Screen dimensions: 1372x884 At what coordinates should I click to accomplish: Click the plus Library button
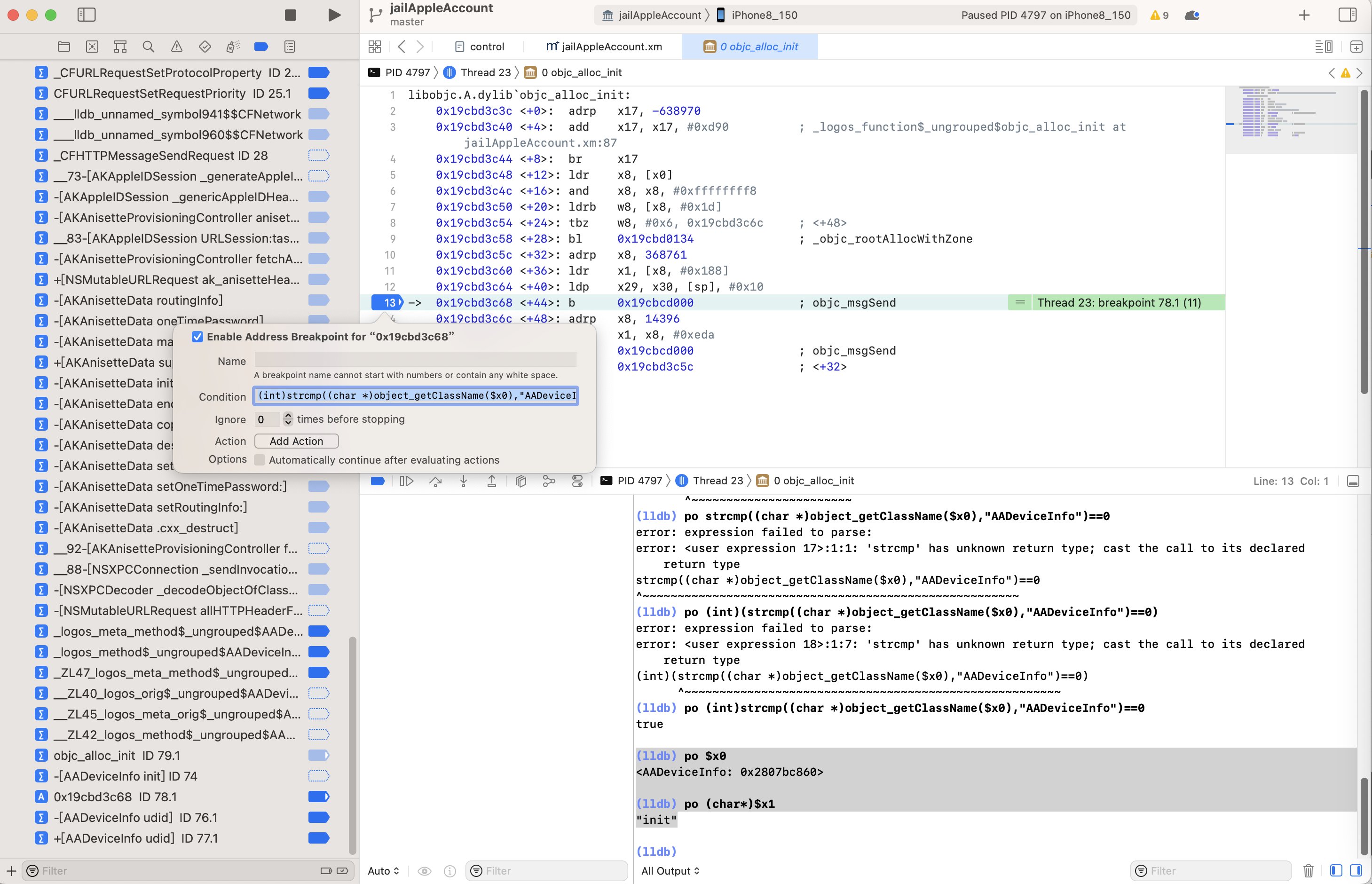pos(1304,15)
